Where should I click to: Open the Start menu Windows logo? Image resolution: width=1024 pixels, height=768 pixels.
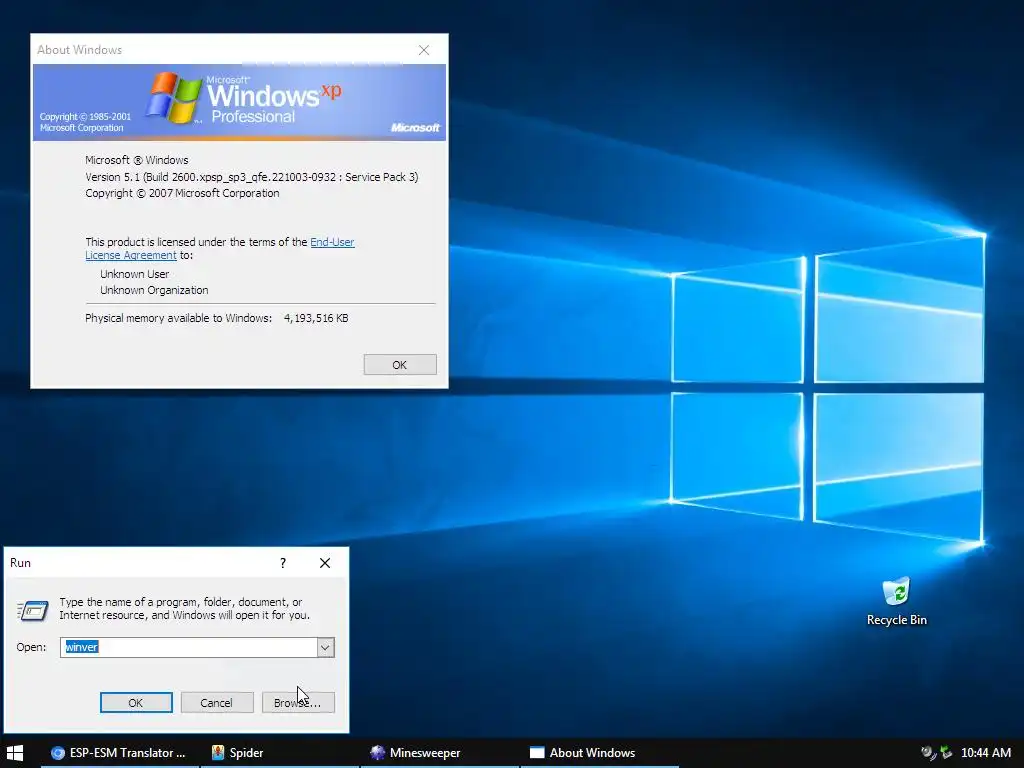pyautogui.click(x=14, y=753)
